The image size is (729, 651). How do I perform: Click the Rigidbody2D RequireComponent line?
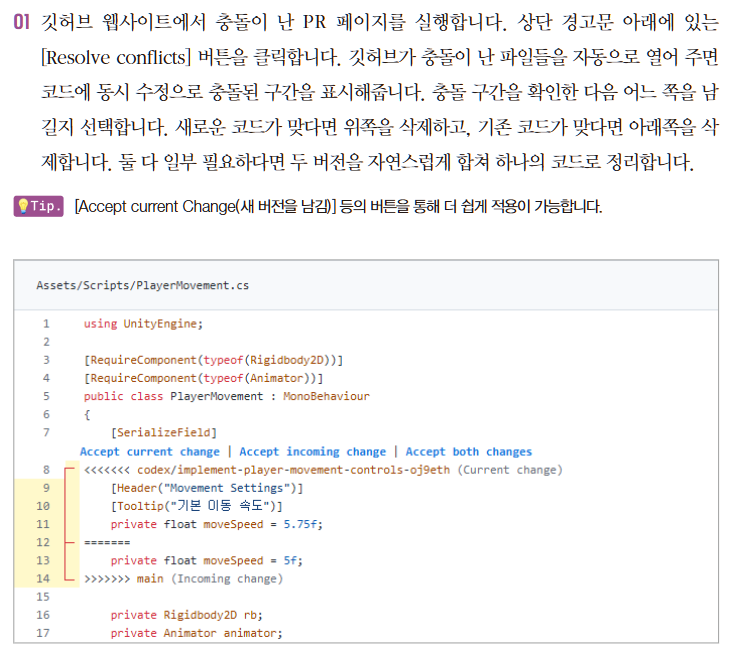coord(213,360)
